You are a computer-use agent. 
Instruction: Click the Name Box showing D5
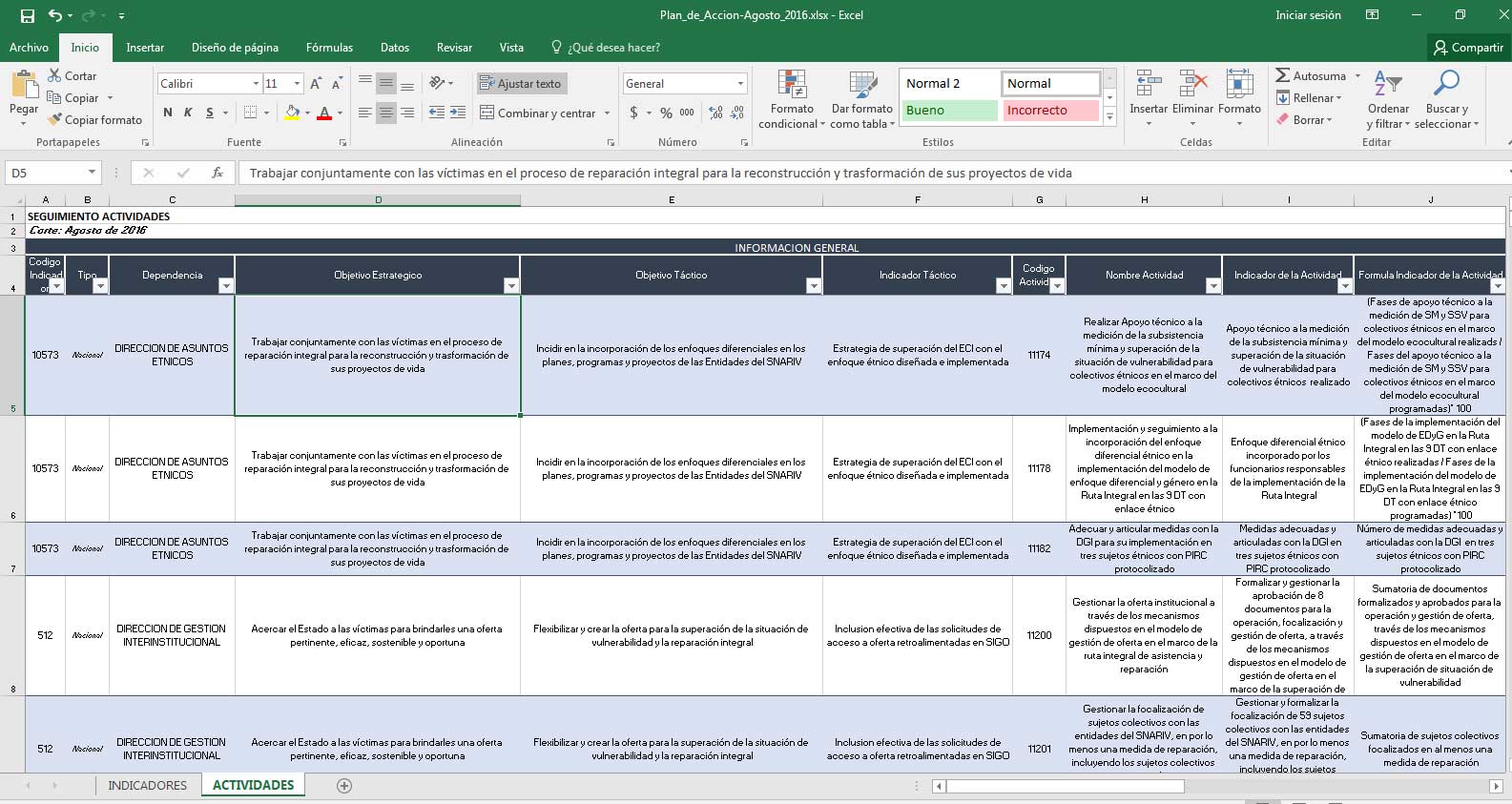coord(52,173)
